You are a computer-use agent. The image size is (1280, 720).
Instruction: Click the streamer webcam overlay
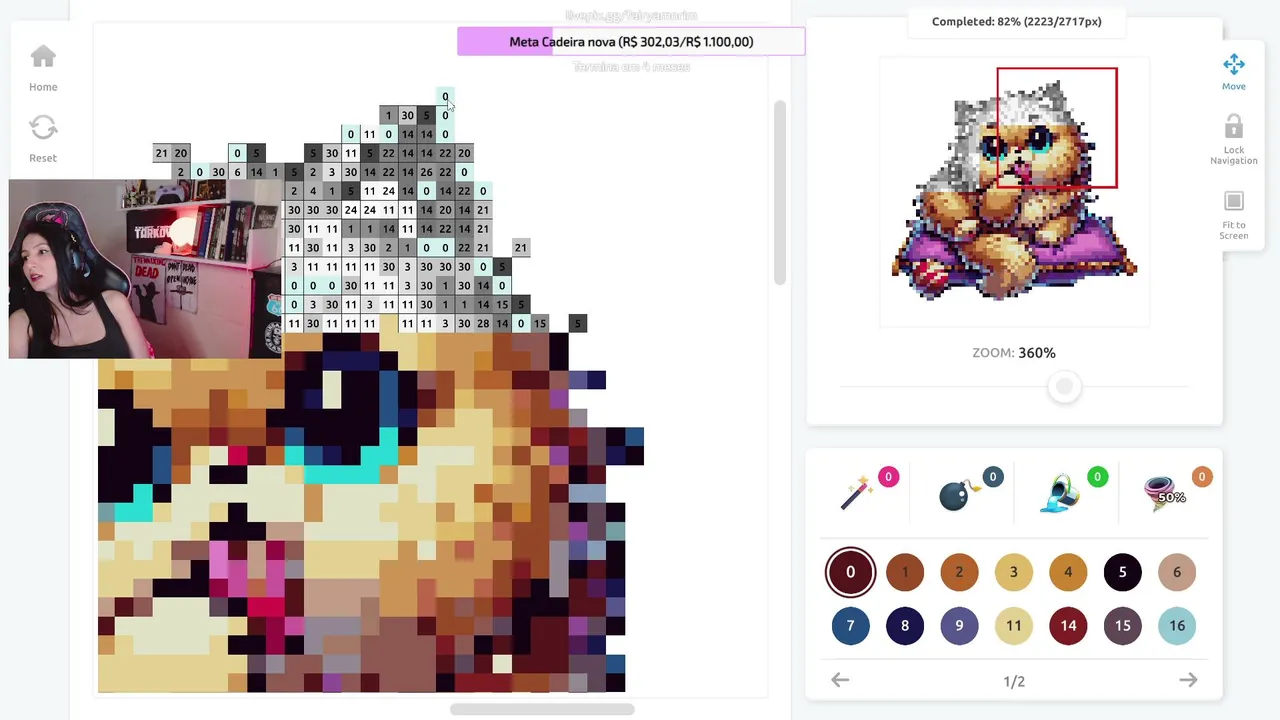tap(145, 269)
